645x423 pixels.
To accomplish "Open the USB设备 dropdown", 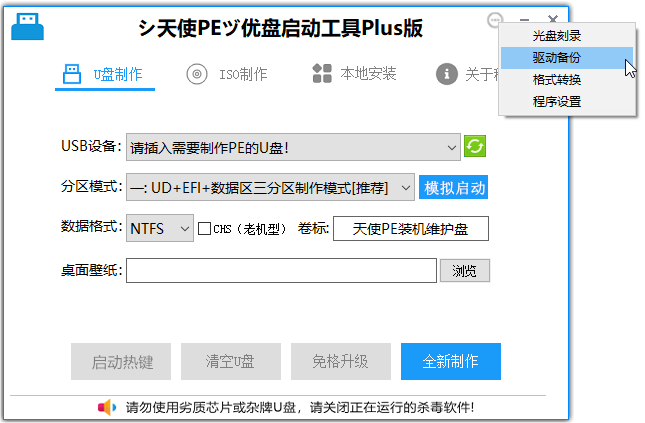I will tap(293, 147).
